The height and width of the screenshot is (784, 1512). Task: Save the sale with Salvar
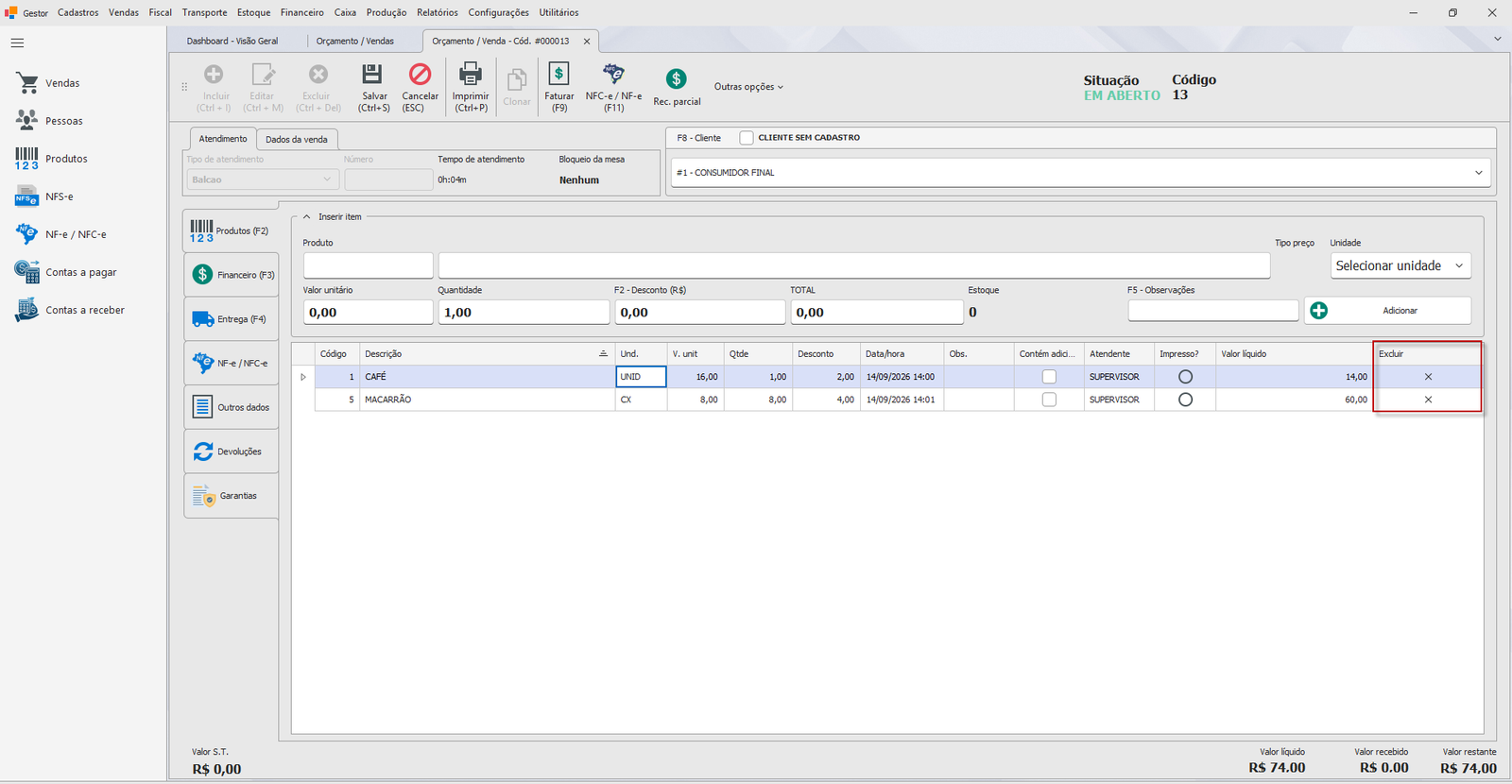373,88
